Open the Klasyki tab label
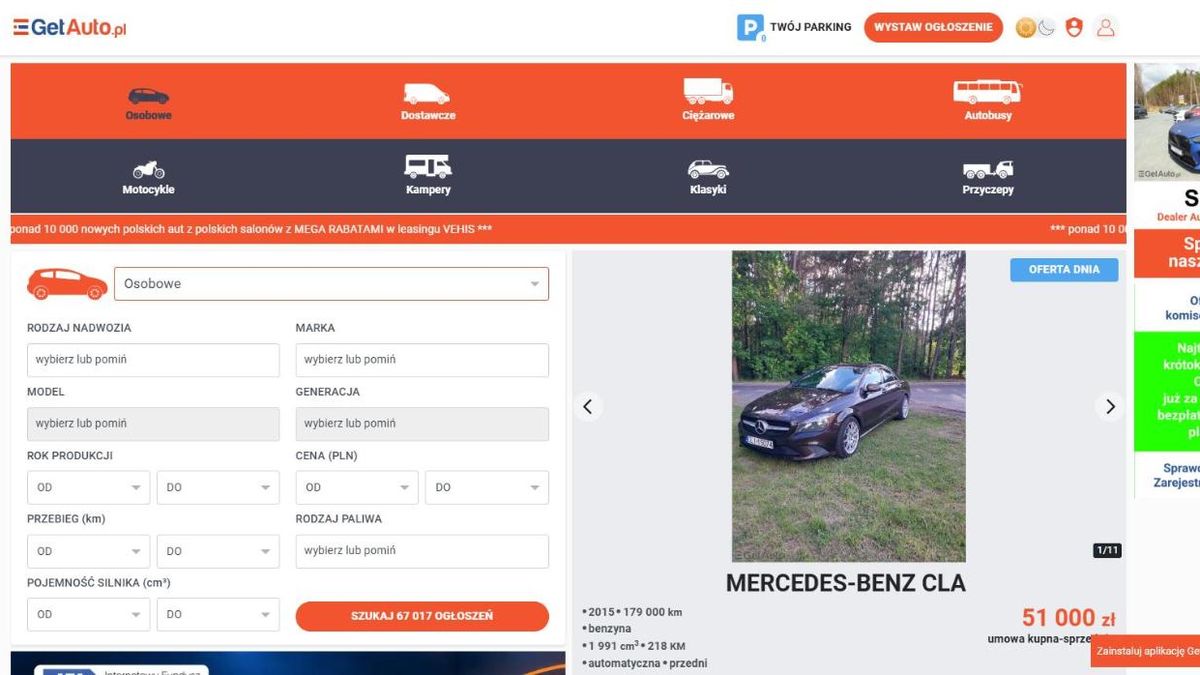 (708, 190)
